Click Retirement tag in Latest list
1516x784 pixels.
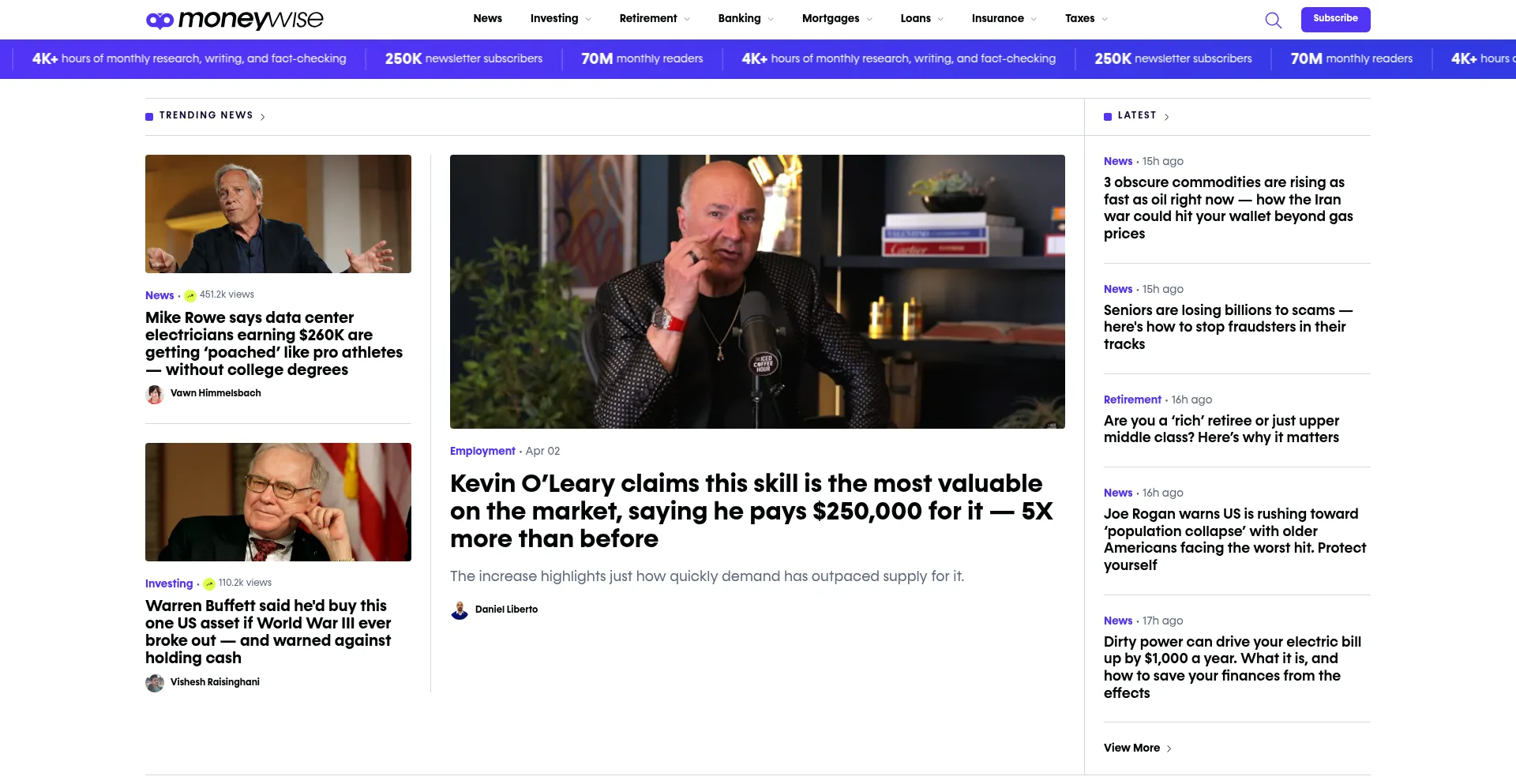pos(1132,400)
